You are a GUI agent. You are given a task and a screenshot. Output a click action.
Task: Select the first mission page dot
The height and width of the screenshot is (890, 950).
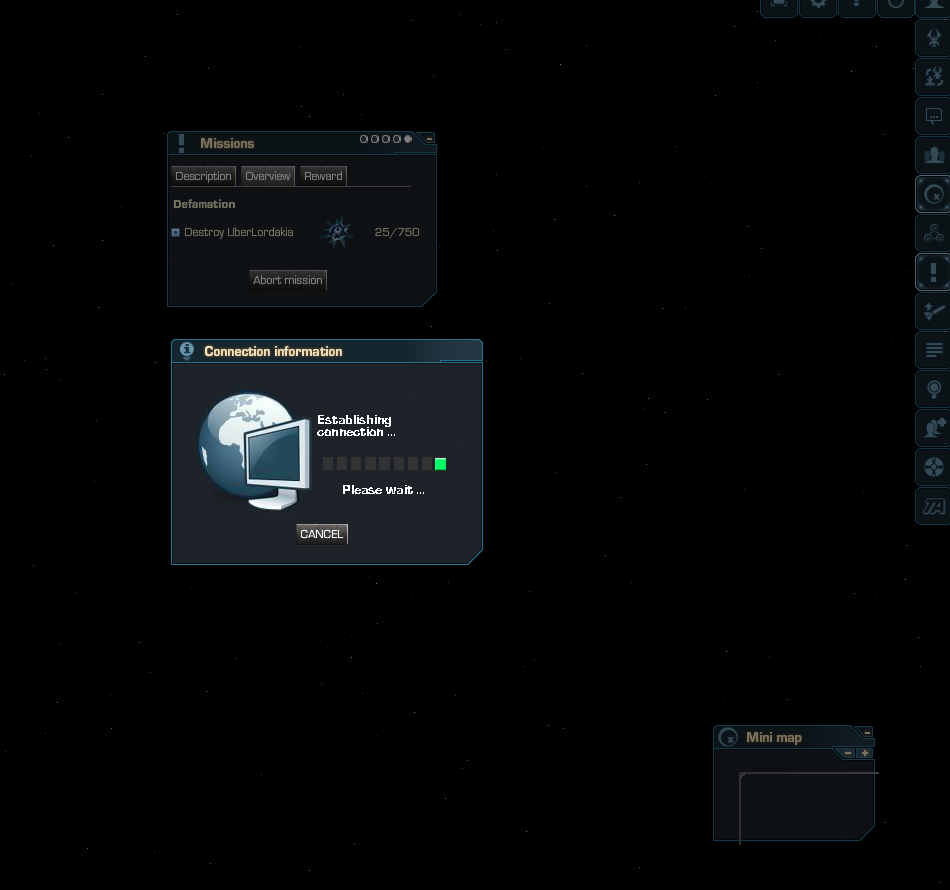click(364, 139)
